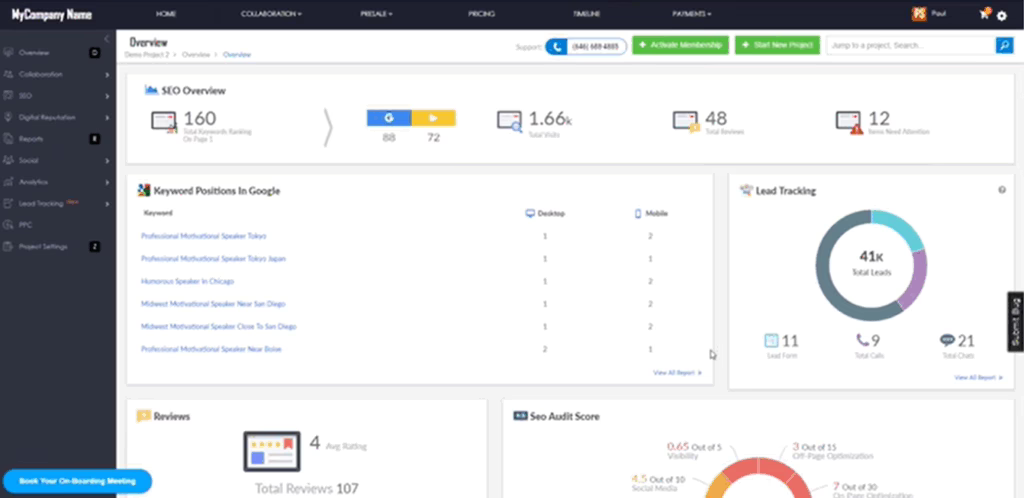
Task: Click the Mobile column header
Action: click(651, 213)
